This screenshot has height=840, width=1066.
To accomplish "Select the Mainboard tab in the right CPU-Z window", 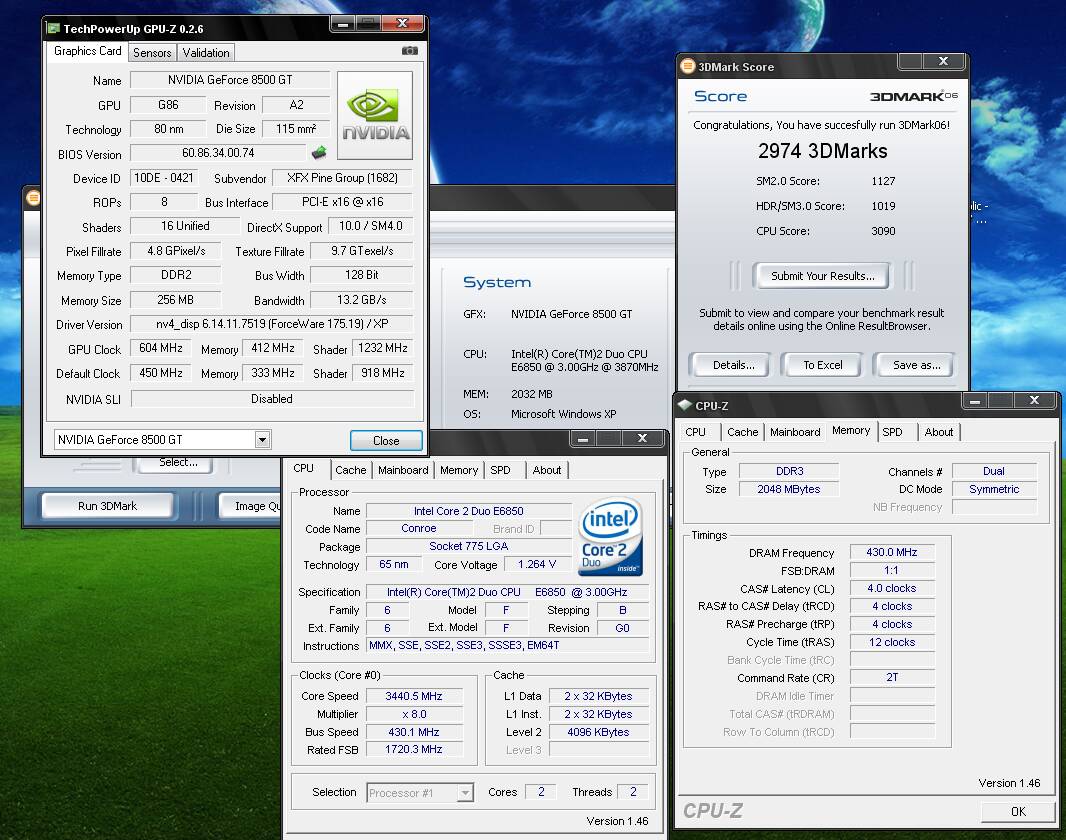I will click(795, 432).
